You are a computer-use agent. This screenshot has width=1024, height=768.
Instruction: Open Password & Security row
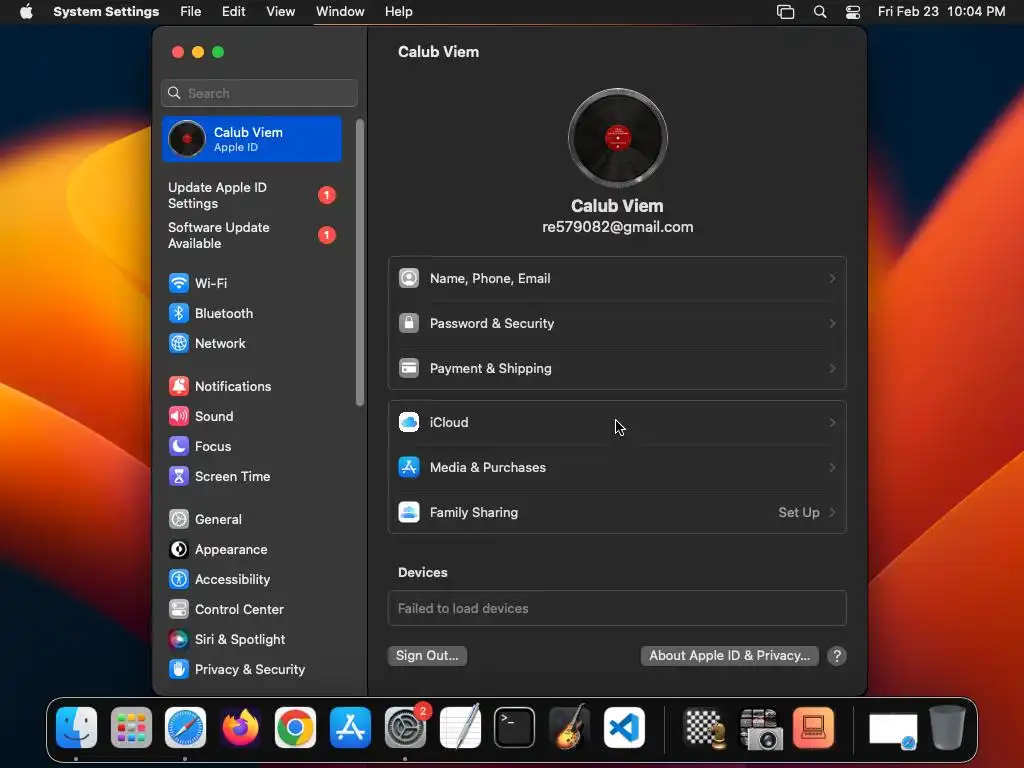pyautogui.click(x=617, y=324)
